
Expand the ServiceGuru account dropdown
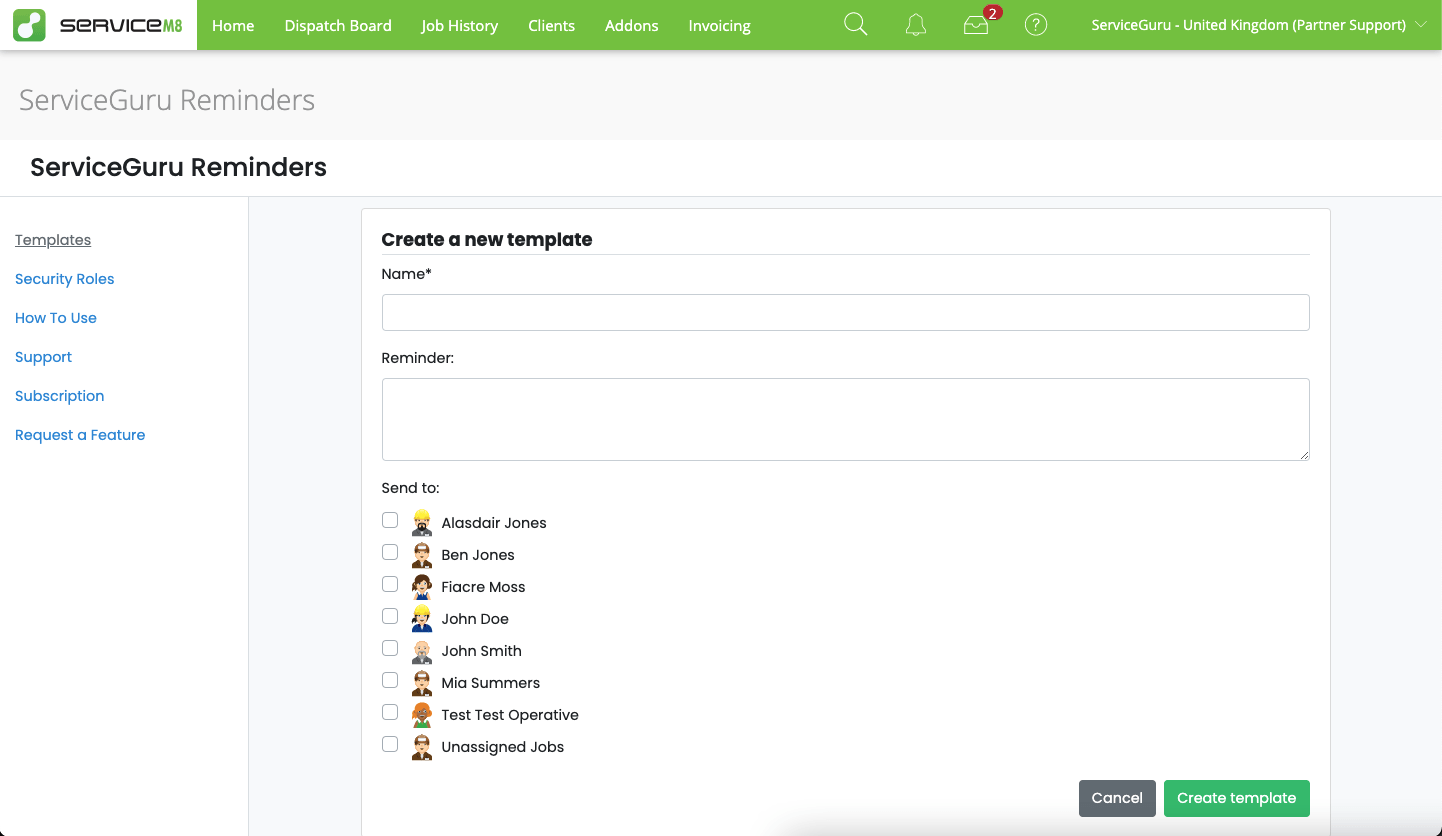coord(1259,25)
